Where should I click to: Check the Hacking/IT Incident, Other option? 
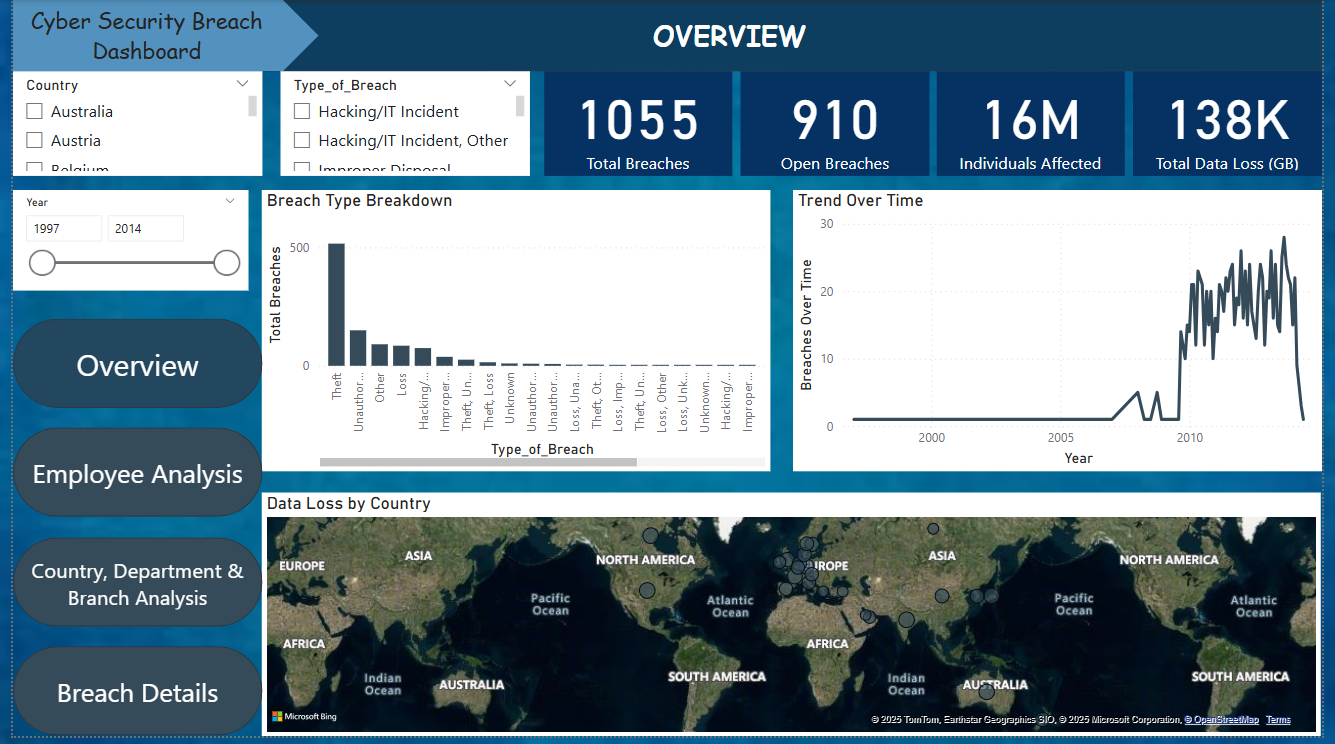point(302,141)
